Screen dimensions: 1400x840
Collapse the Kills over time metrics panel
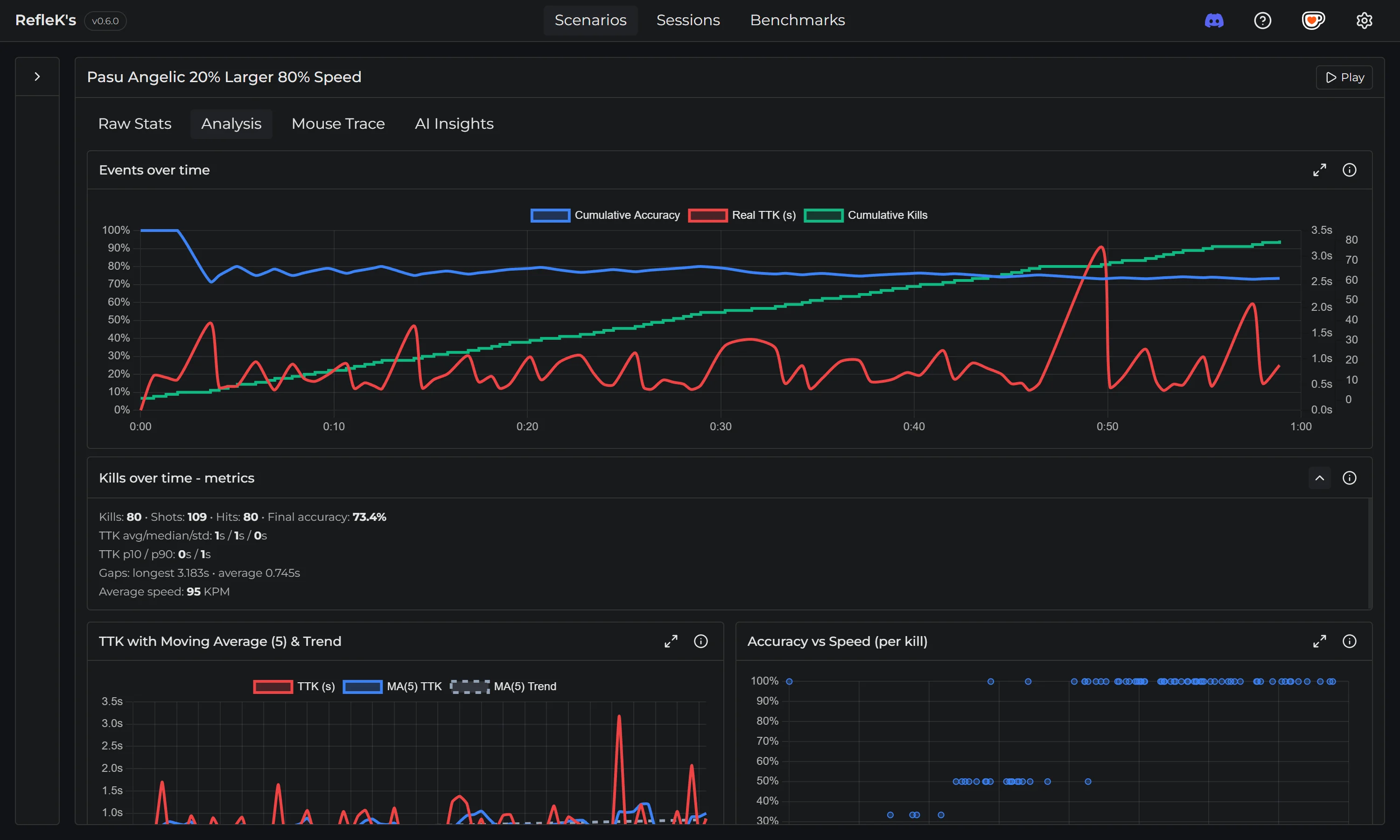[x=1319, y=478]
